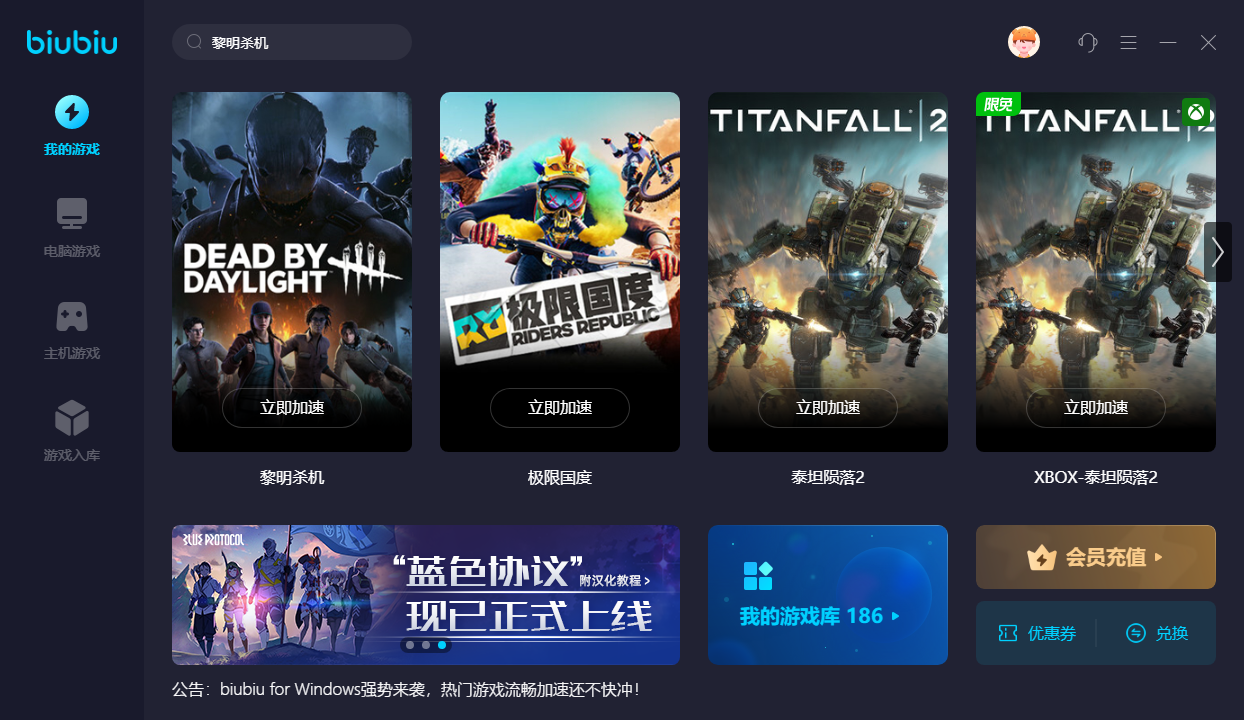Select the PC games monitor icon
The height and width of the screenshot is (720, 1244).
pyautogui.click(x=71, y=213)
